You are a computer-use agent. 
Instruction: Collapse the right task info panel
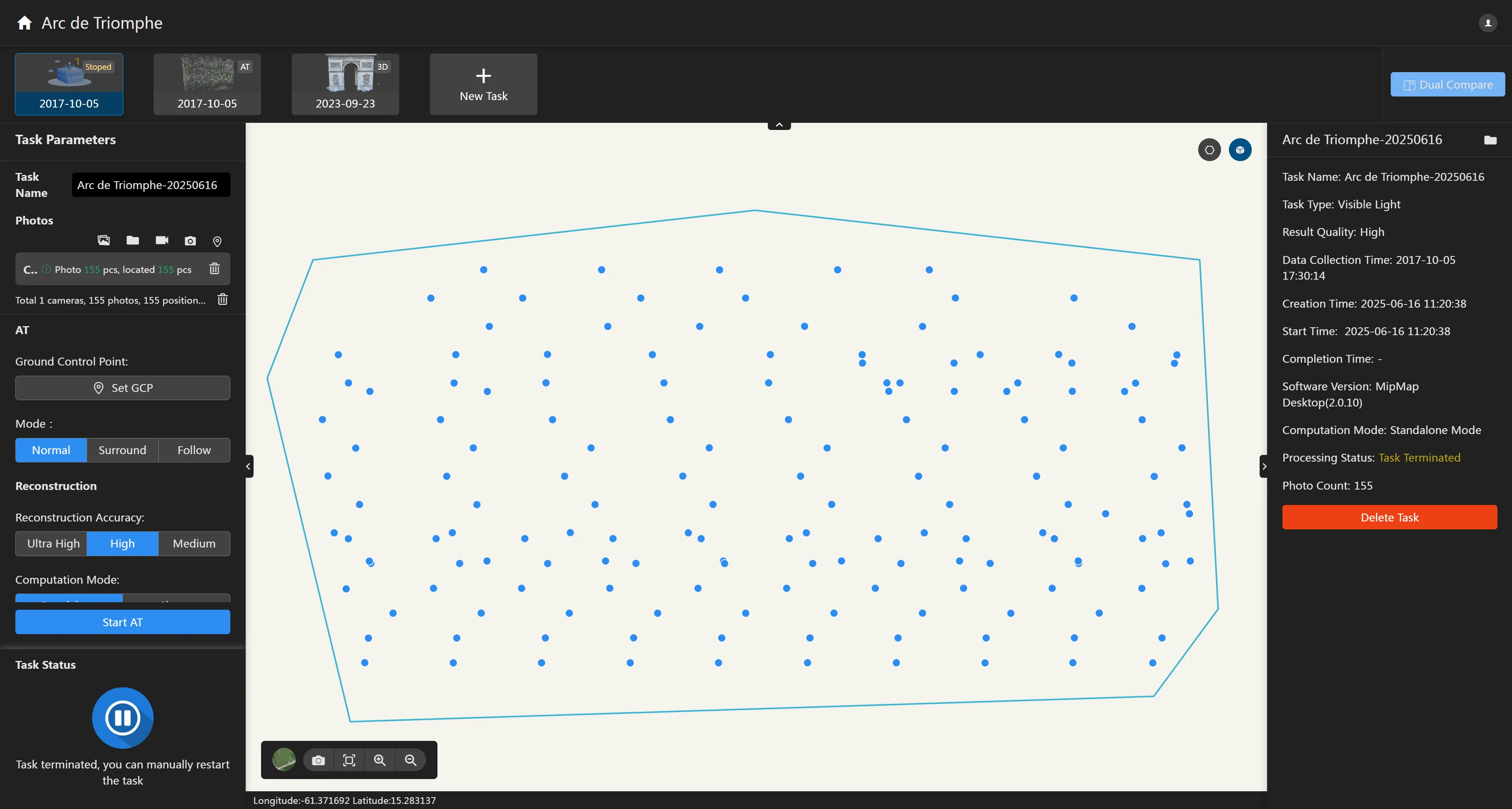[x=1264, y=466]
